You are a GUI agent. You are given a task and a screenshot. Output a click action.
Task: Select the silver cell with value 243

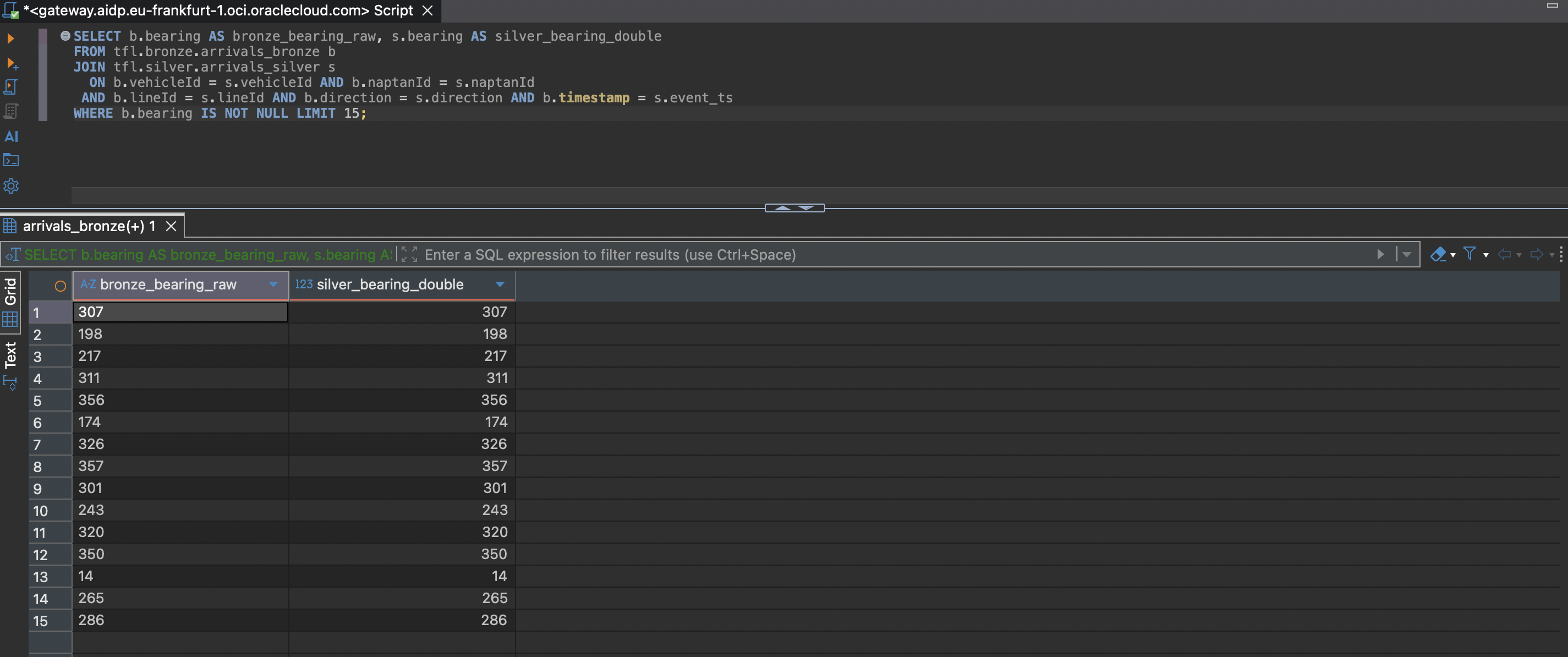tap(402, 510)
